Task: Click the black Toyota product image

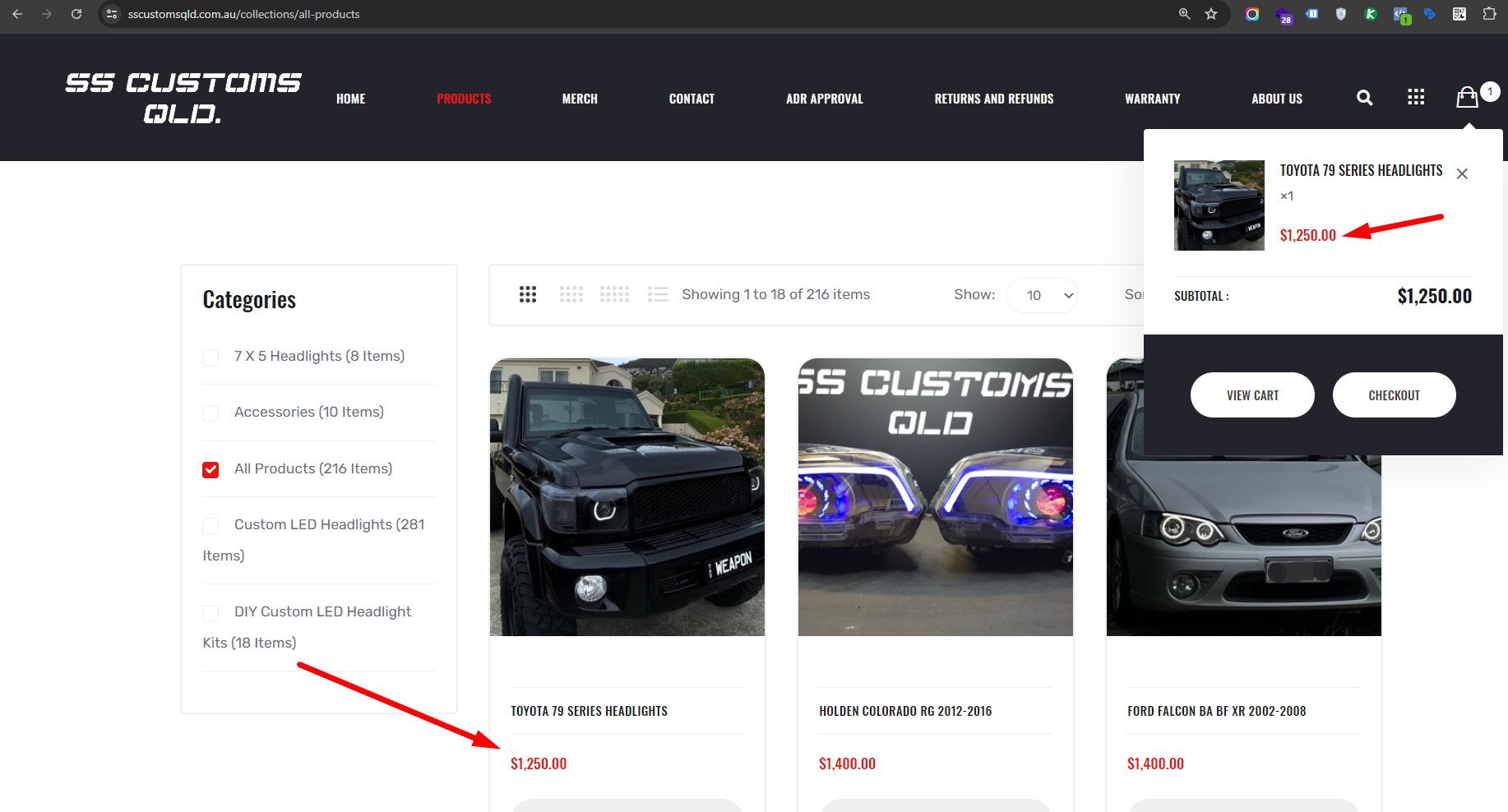Action: tap(627, 497)
